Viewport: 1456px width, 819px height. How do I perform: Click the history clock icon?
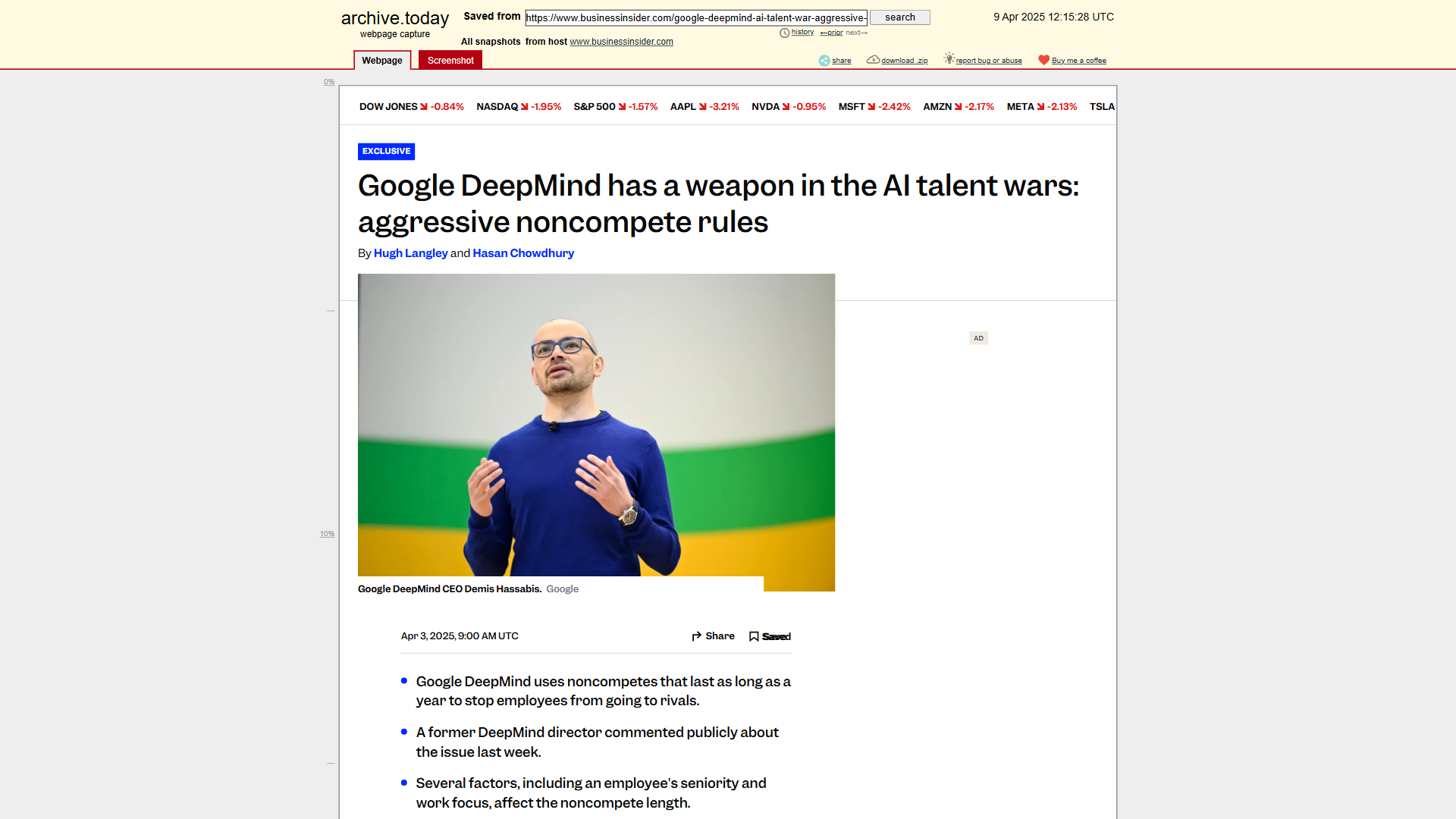[x=785, y=33]
